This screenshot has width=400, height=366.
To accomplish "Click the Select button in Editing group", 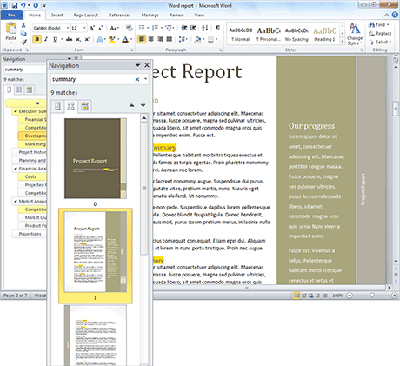I will [x=380, y=42].
